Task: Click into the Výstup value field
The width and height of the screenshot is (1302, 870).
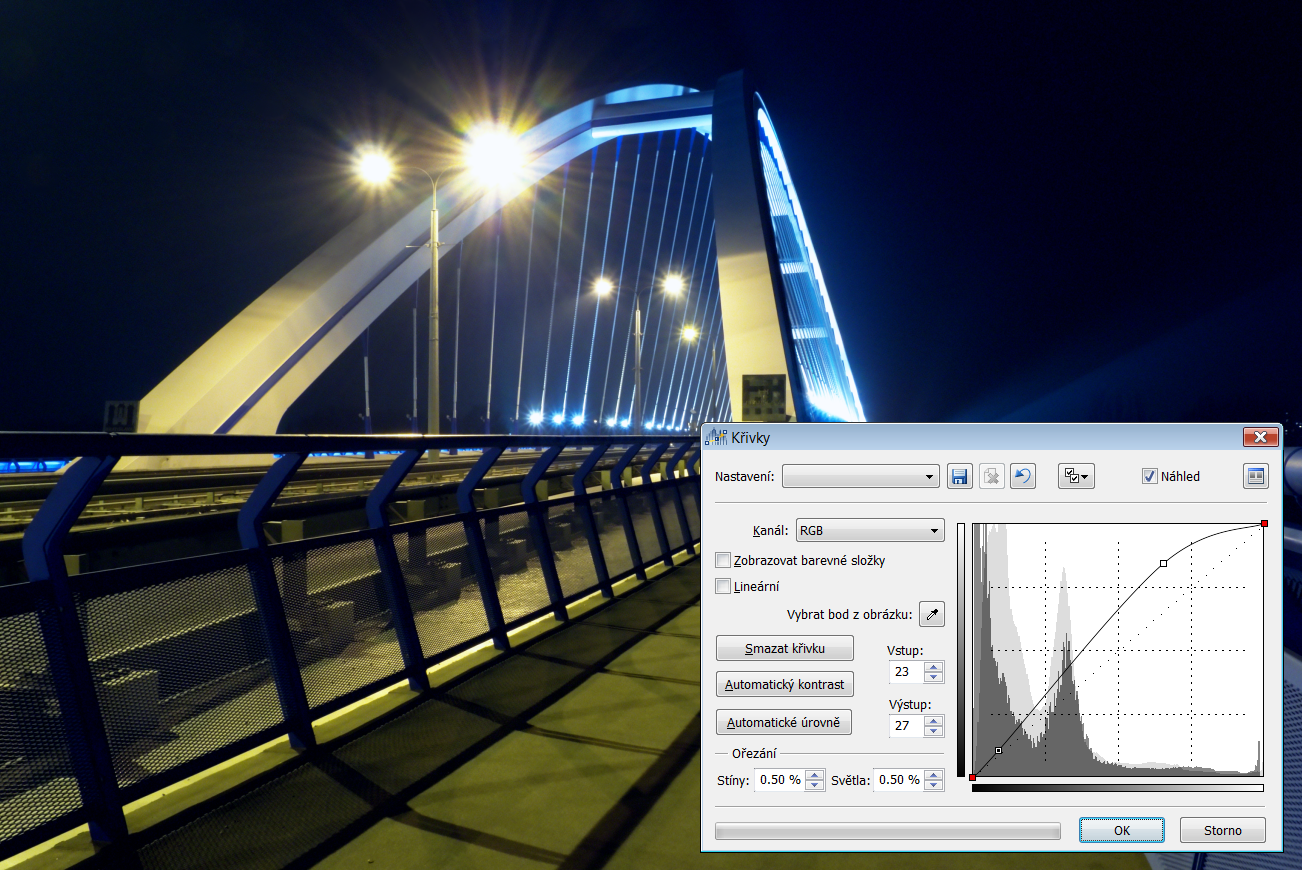Action: [906, 726]
